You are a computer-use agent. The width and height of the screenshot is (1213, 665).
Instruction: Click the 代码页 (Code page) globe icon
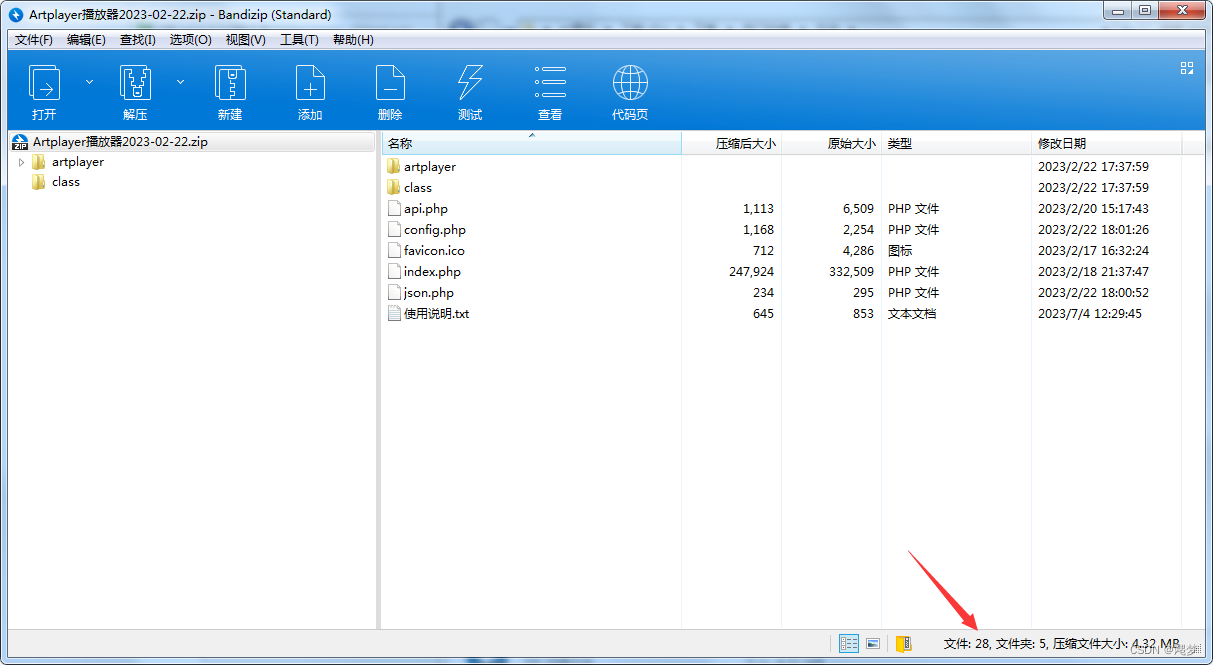coord(630,82)
